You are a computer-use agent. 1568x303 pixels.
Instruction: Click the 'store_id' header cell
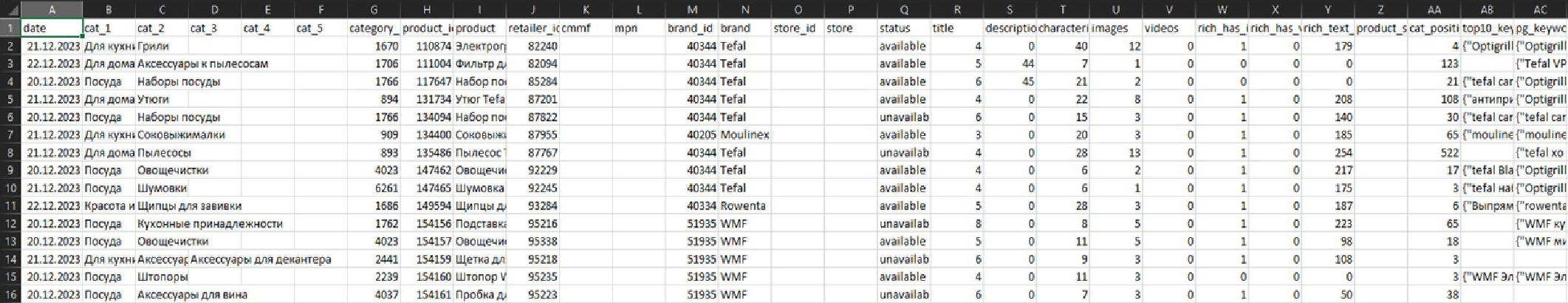coord(798,28)
